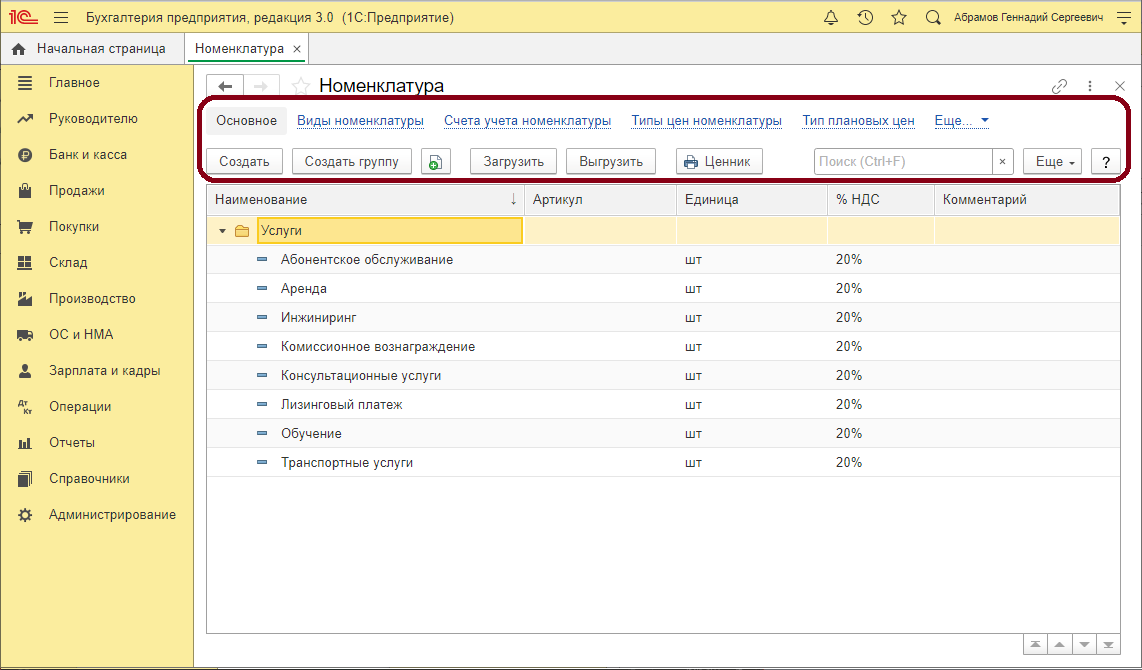1142x670 pixels.
Task: Click the copy item icon button
Action: [436, 161]
